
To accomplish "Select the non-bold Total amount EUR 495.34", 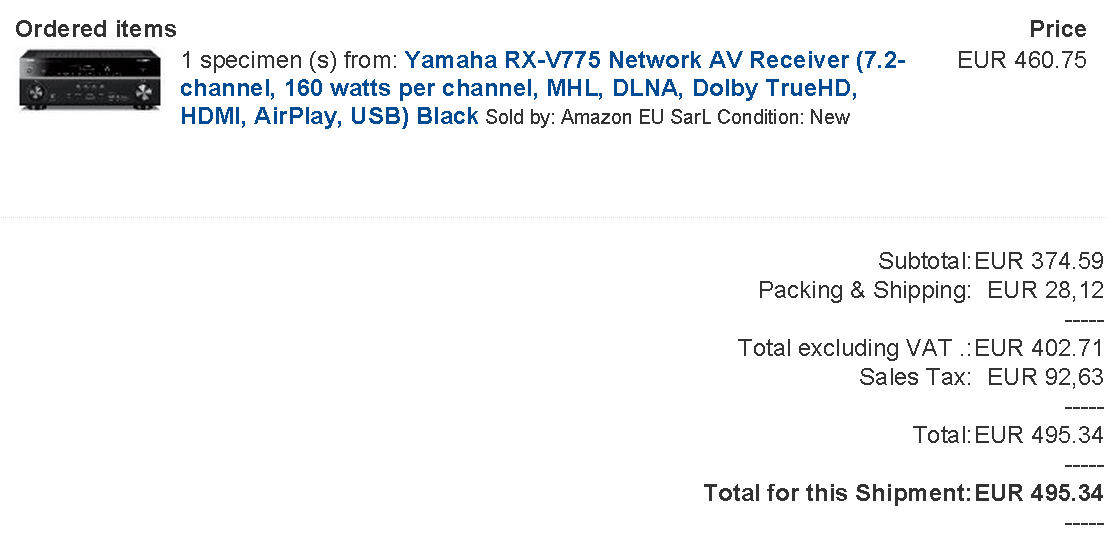I will pos(1039,436).
